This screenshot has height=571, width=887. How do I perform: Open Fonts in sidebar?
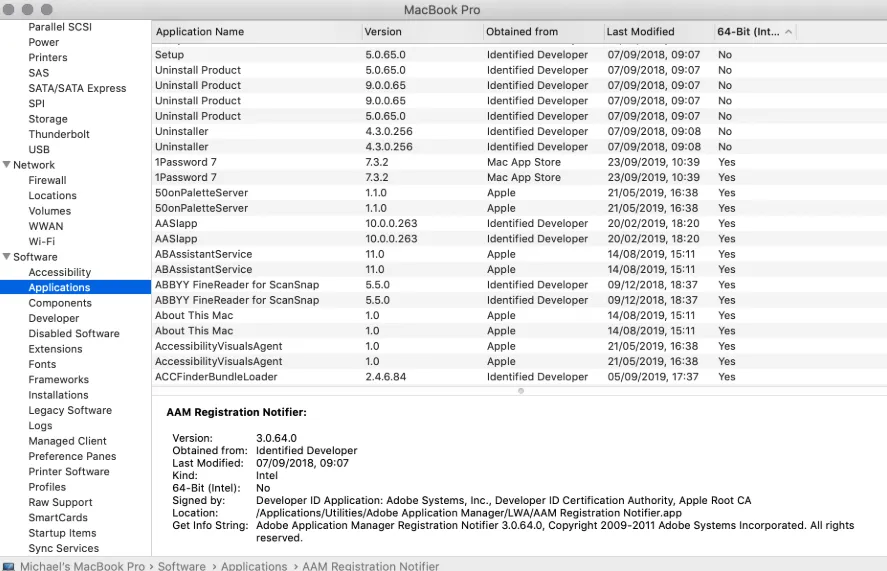click(x=42, y=364)
